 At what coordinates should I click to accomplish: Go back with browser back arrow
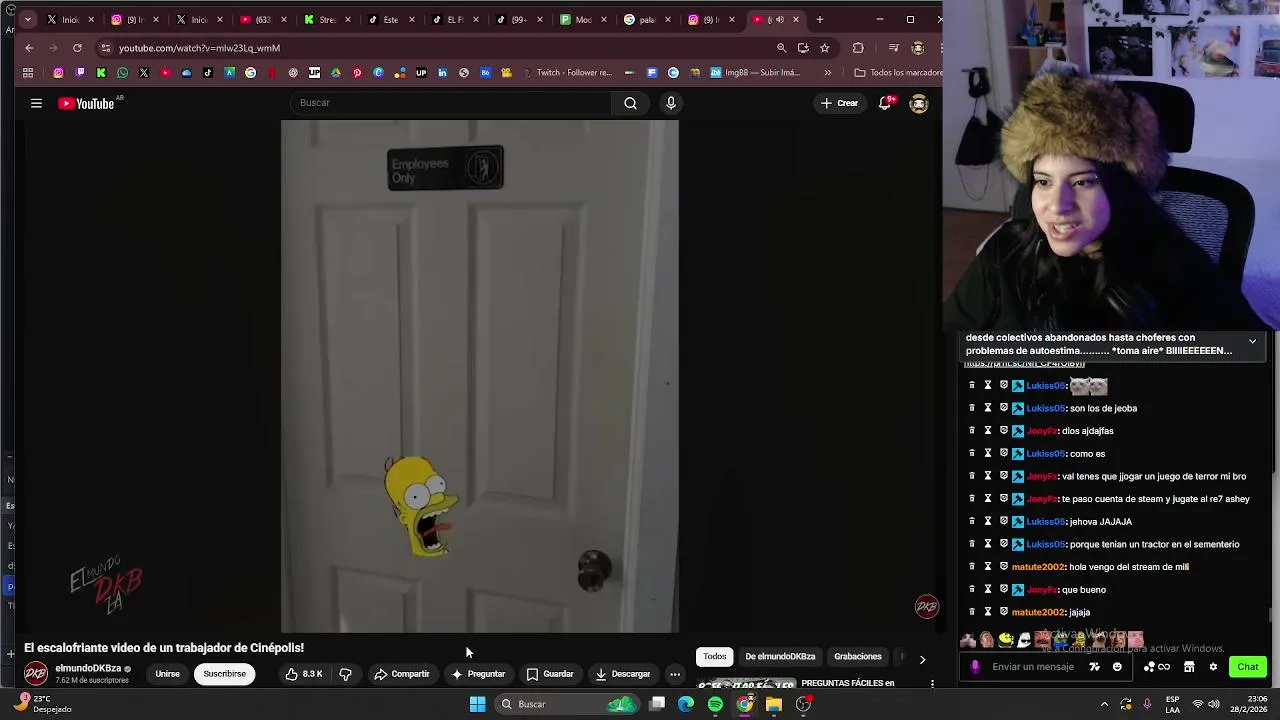tap(29, 48)
